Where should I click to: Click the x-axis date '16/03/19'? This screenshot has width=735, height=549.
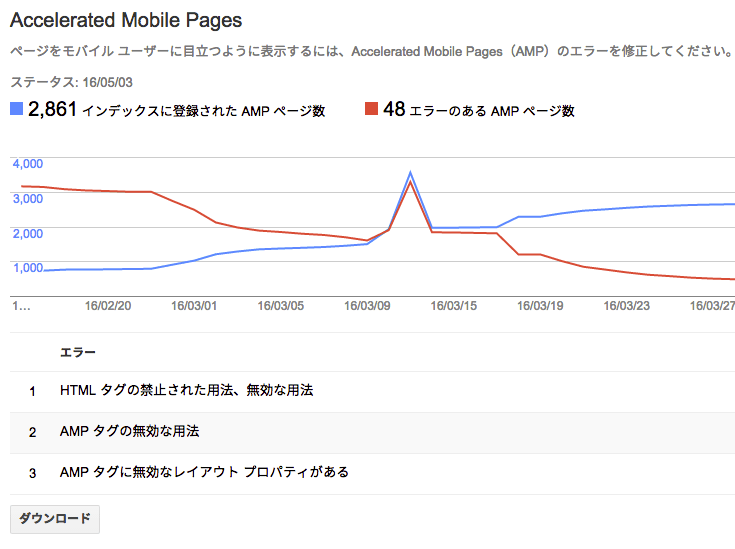tap(540, 306)
